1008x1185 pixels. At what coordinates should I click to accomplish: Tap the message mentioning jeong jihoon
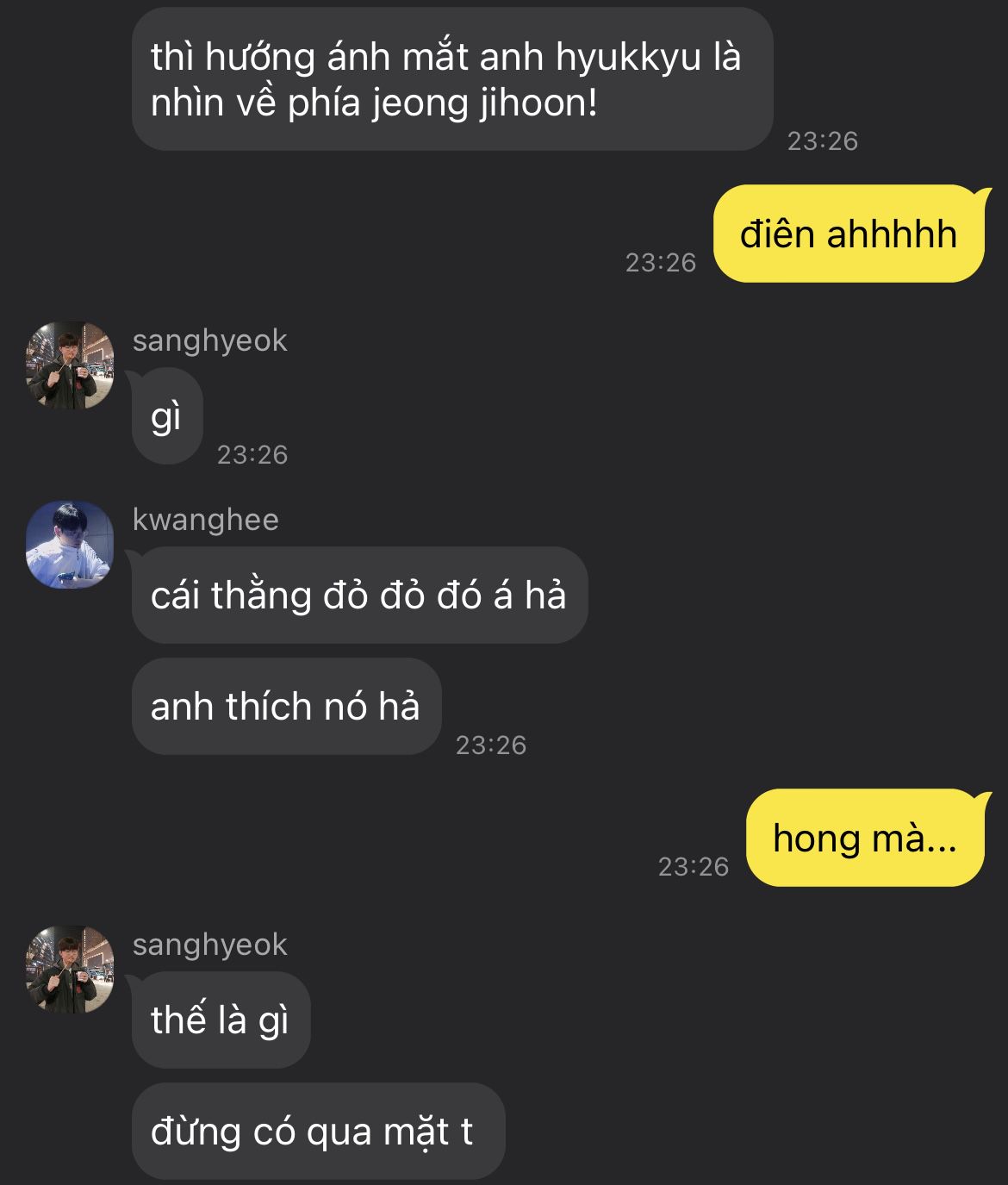click(452, 79)
